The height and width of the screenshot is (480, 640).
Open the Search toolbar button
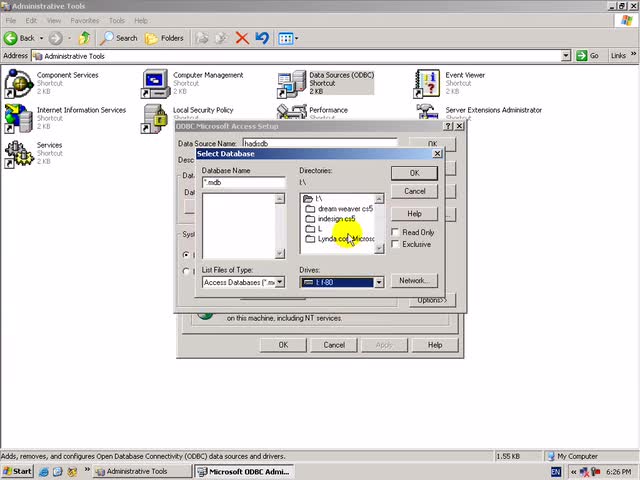119,38
